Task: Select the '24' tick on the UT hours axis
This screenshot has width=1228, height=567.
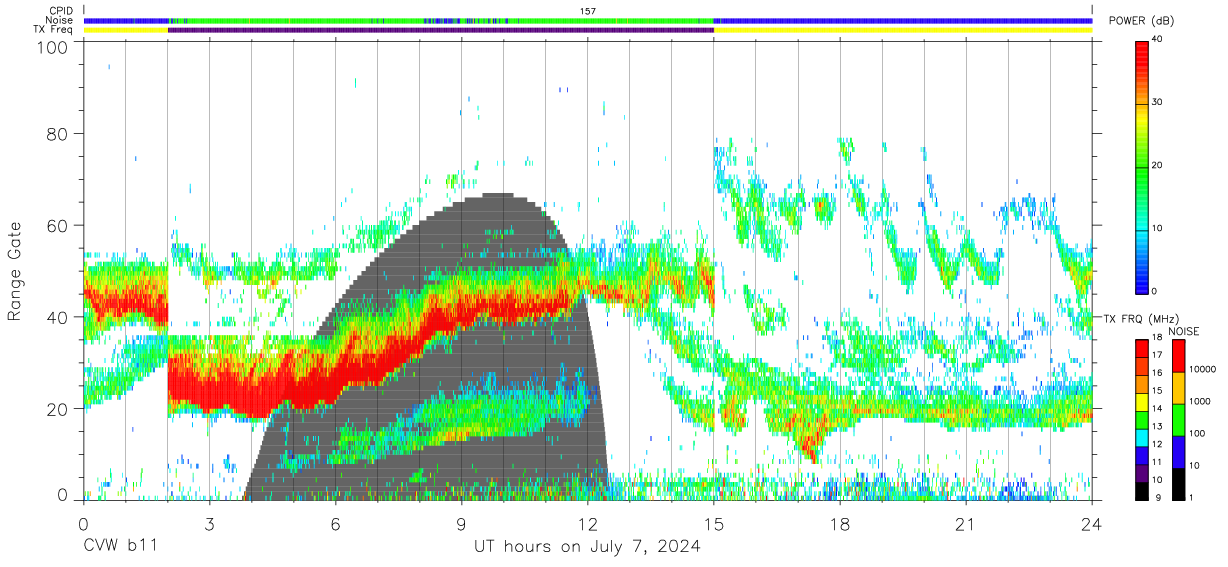Action: point(1092,523)
